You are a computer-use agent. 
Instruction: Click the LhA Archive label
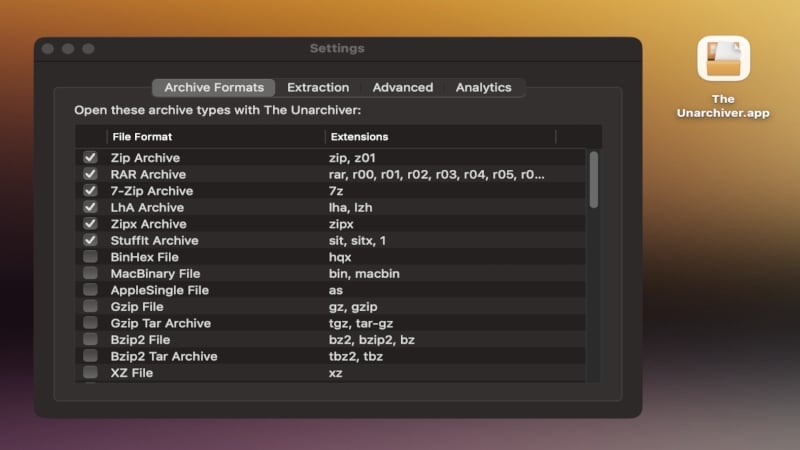147,208
